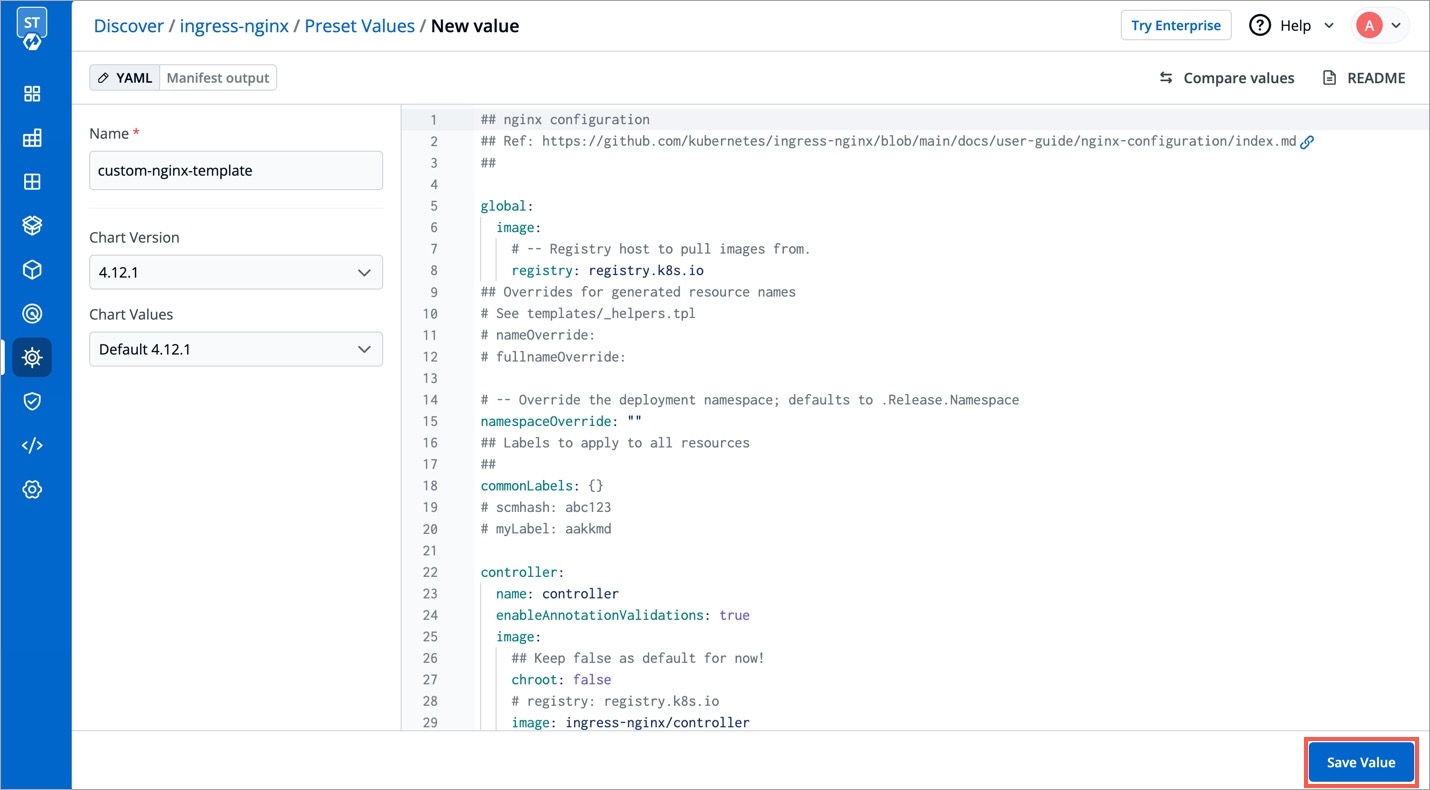Image resolution: width=1430 pixels, height=790 pixels.
Task: Open the code brackets sidebar icon
Action: point(32,445)
